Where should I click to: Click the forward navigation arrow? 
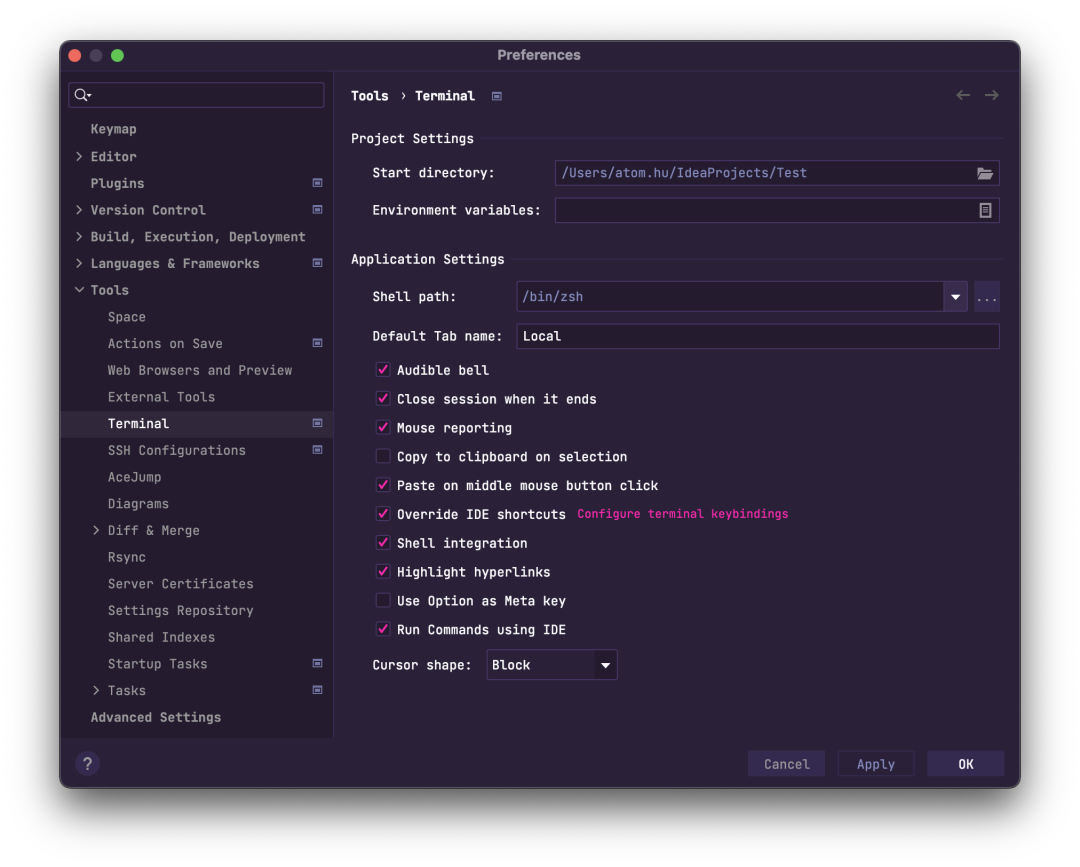(x=991, y=94)
